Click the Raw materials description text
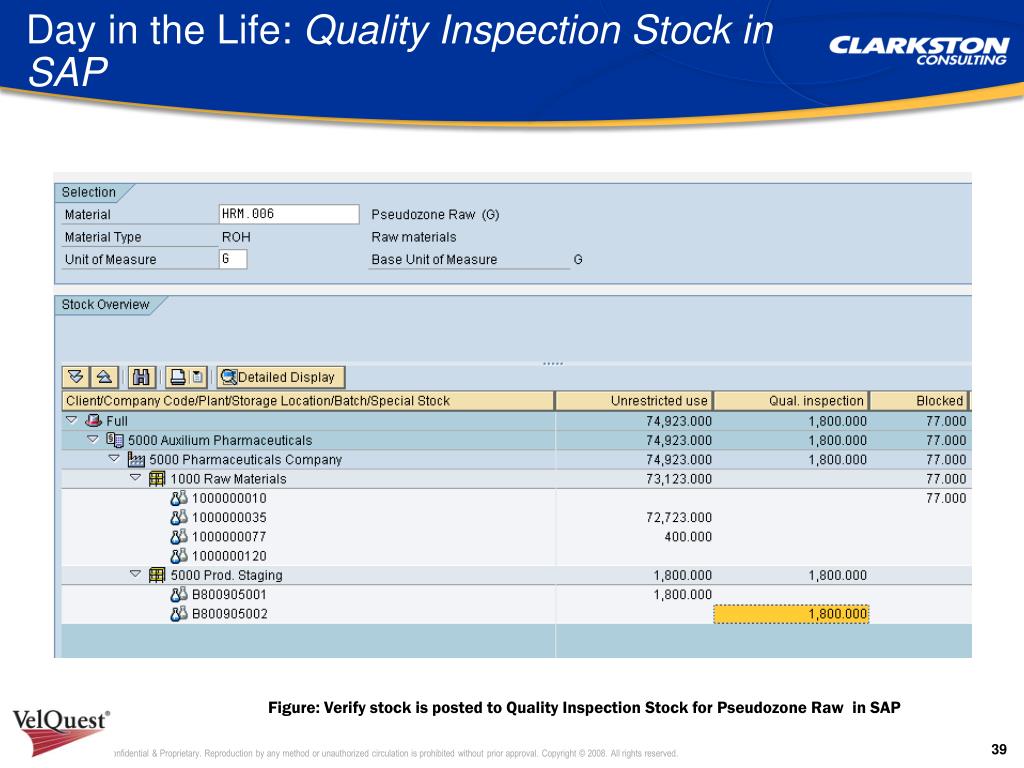Screen dimensions: 1024x768 click(413, 237)
